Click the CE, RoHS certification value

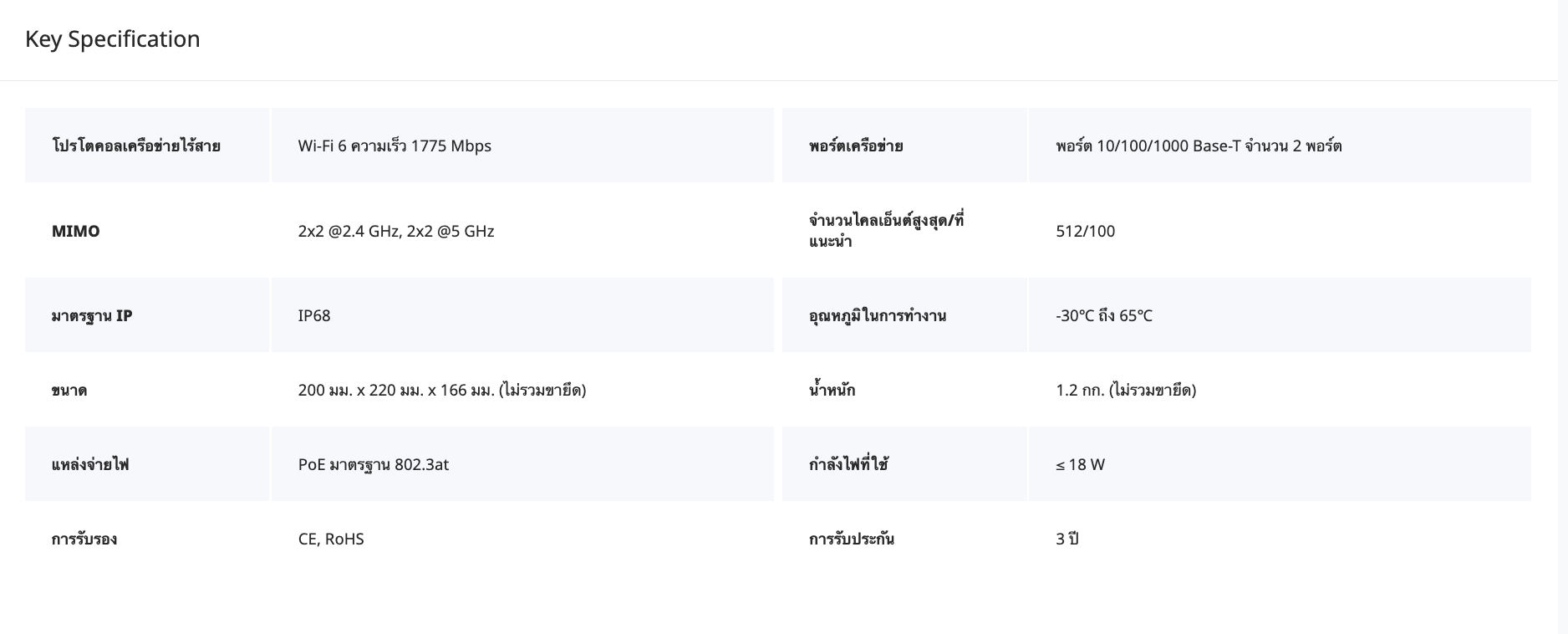tap(331, 539)
